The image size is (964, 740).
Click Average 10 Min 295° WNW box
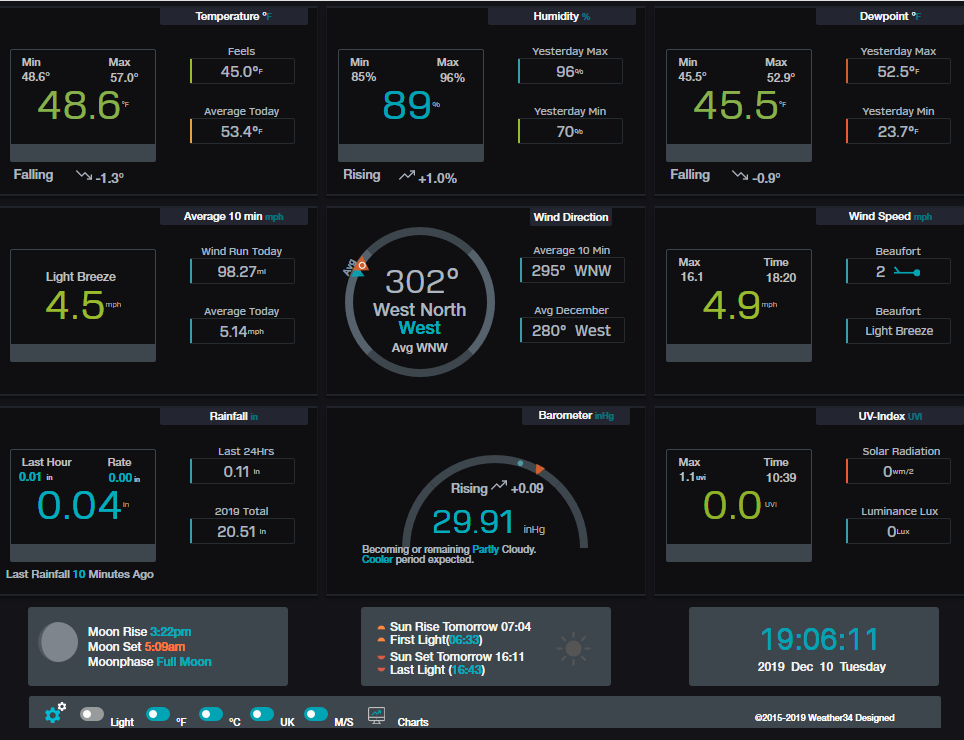(x=572, y=270)
